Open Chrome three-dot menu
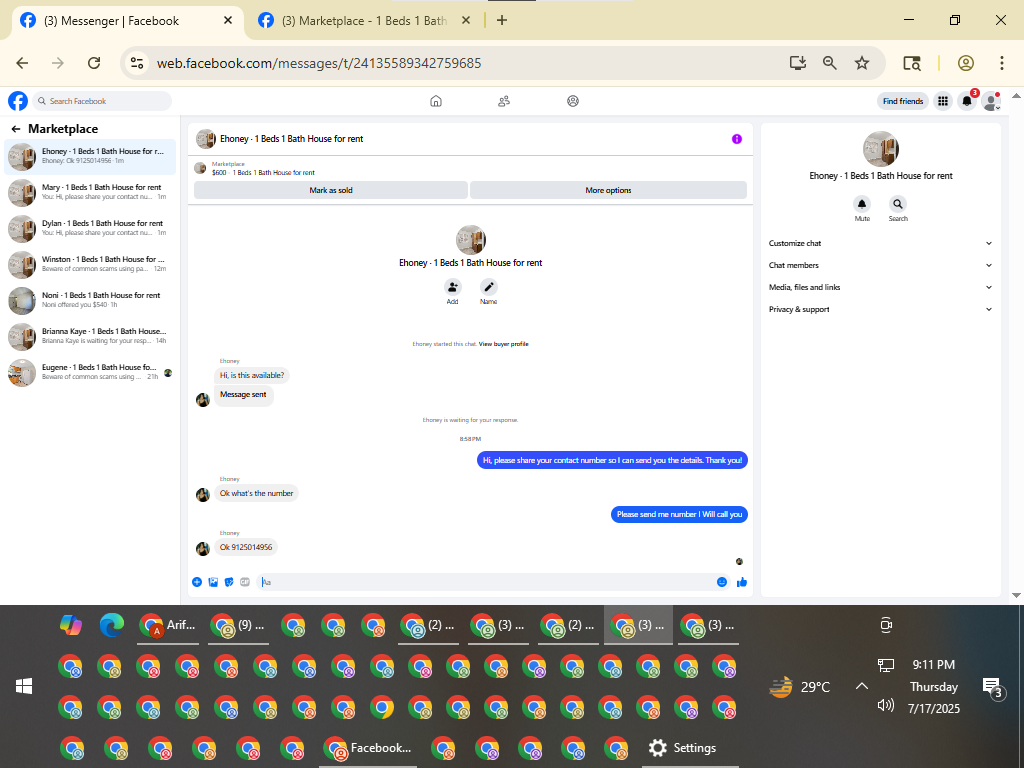Image resolution: width=1024 pixels, height=768 pixels. (x=1002, y=63)
